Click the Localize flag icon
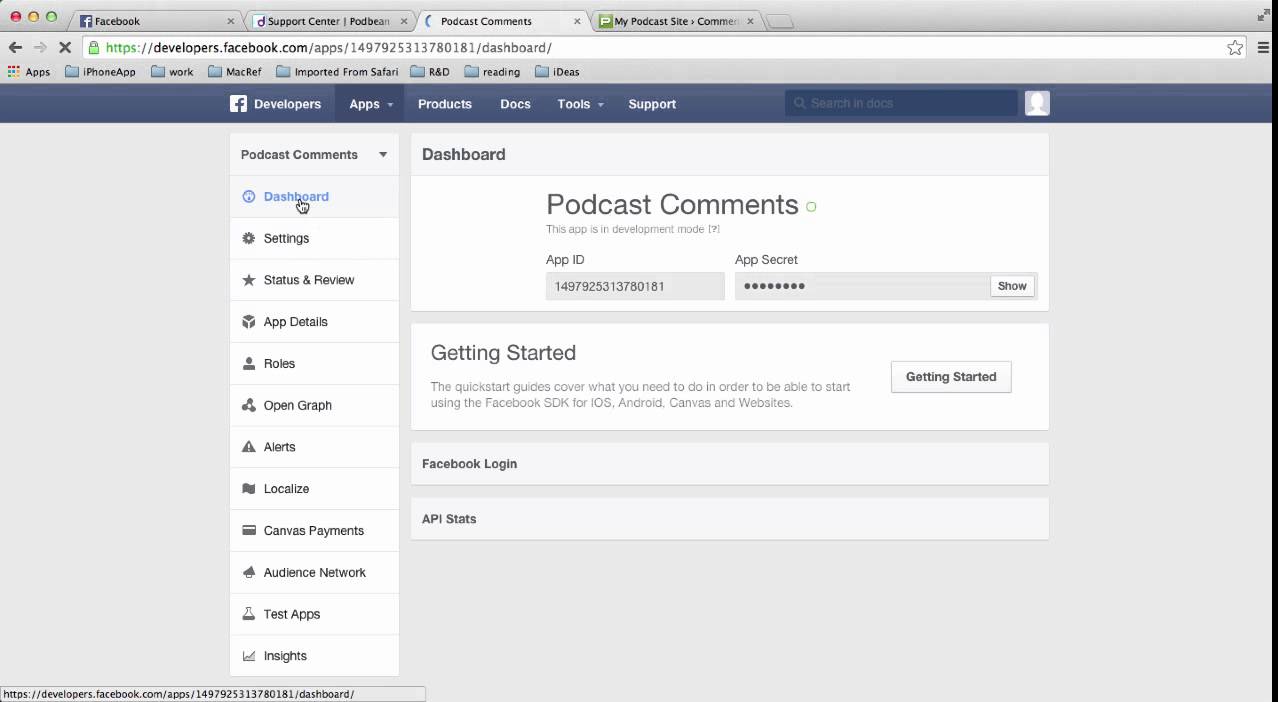1278x702 pixels. [249, 489]
